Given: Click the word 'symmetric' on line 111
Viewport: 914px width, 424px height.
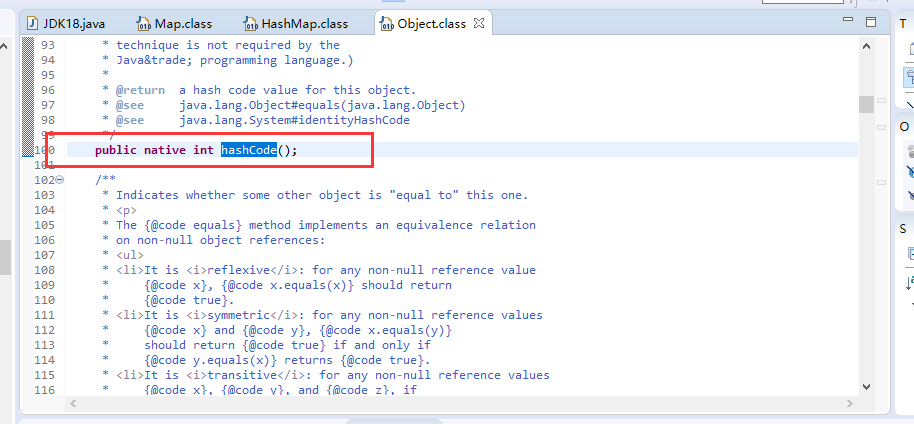Looking at the screenshot, I should tap(238, 315).
